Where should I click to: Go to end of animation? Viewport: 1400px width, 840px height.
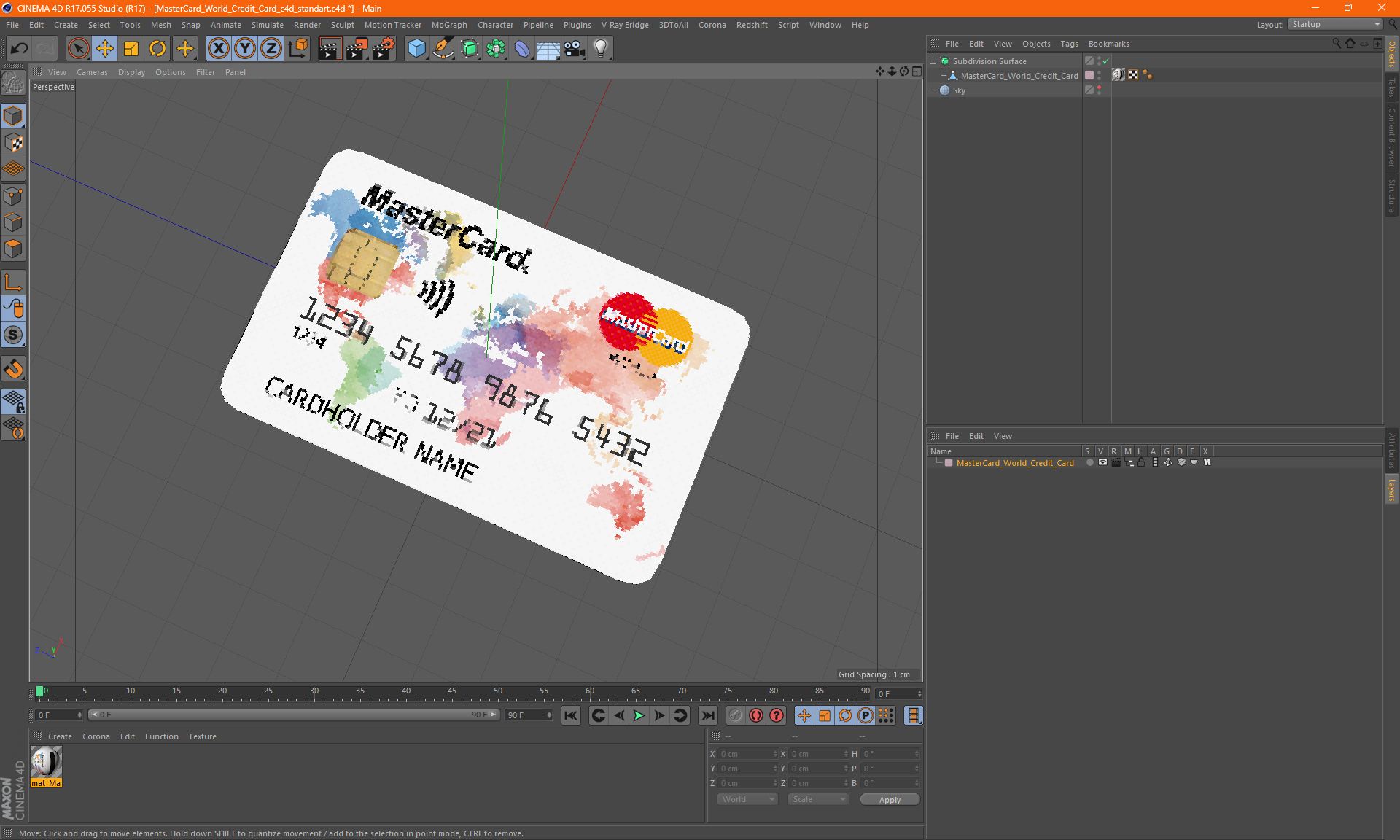[x=707, y=715]
